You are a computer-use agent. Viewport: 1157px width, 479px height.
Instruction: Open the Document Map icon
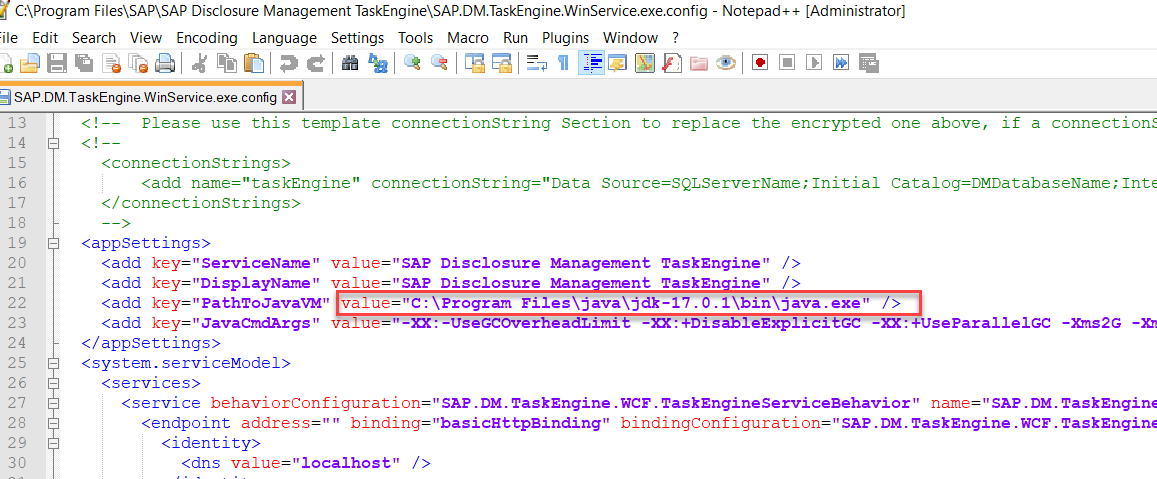point(645,63)
